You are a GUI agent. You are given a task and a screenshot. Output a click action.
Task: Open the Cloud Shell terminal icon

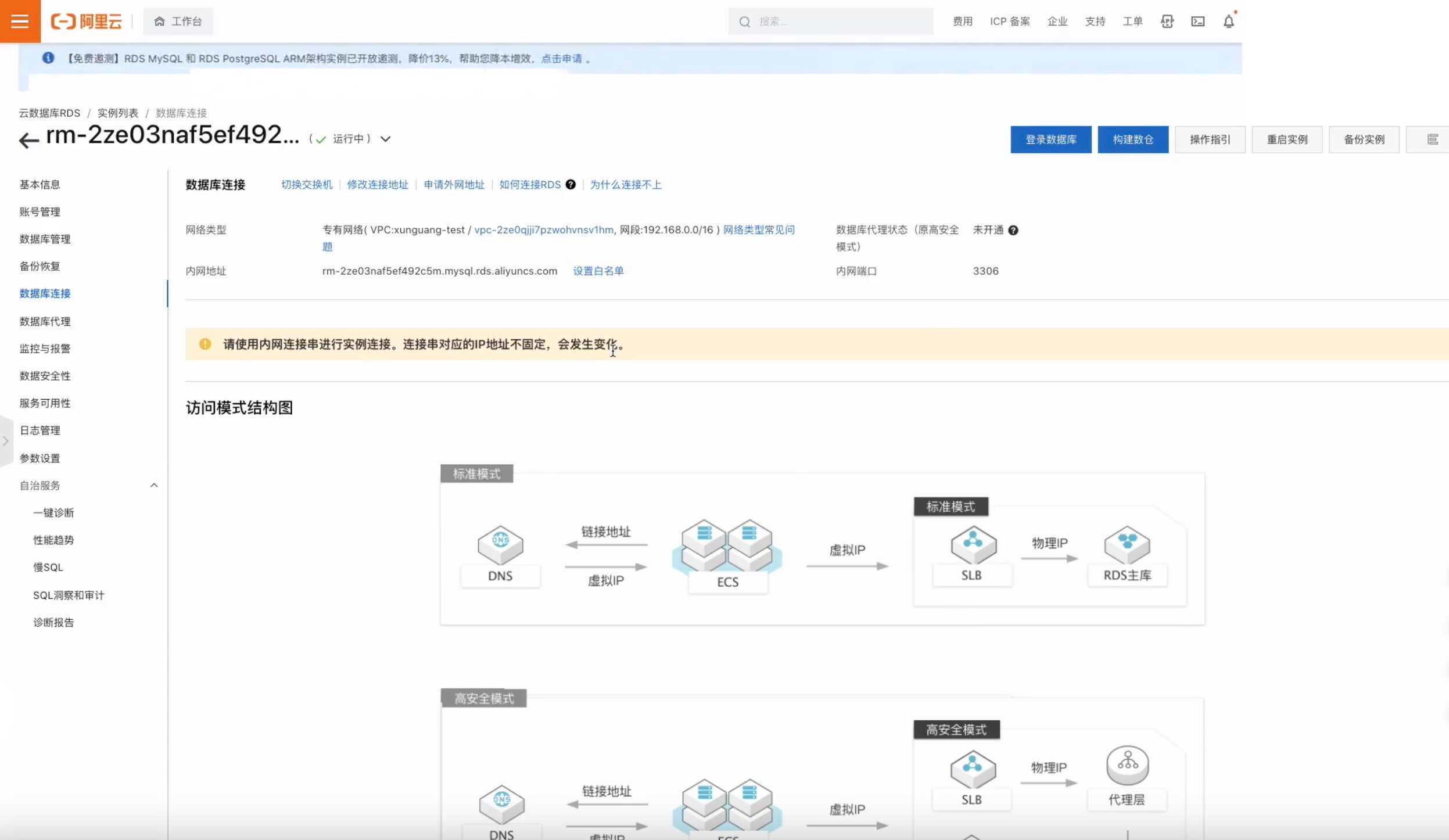click(1197, 21)
